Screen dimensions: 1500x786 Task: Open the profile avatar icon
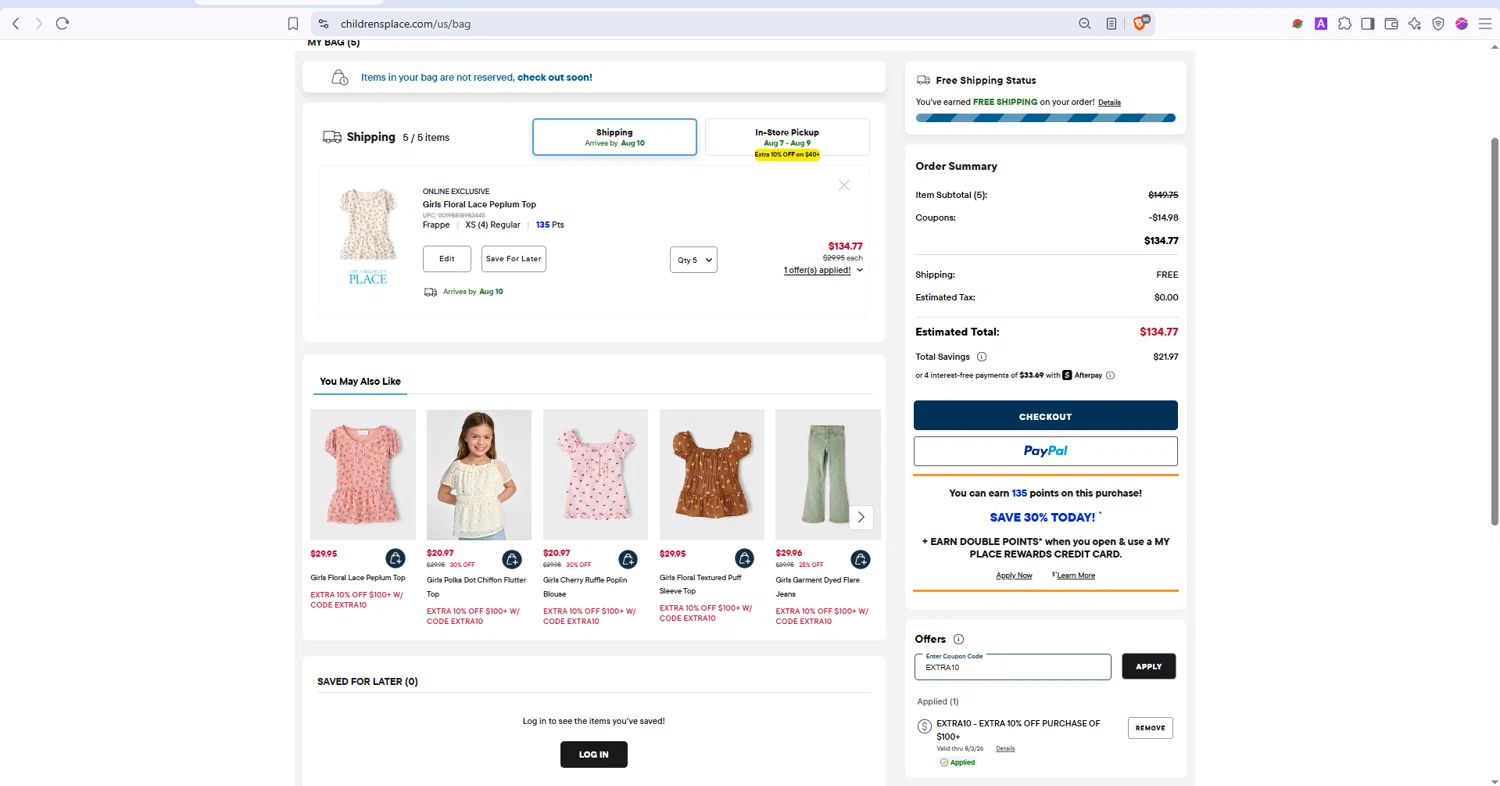coord(1461,23)
